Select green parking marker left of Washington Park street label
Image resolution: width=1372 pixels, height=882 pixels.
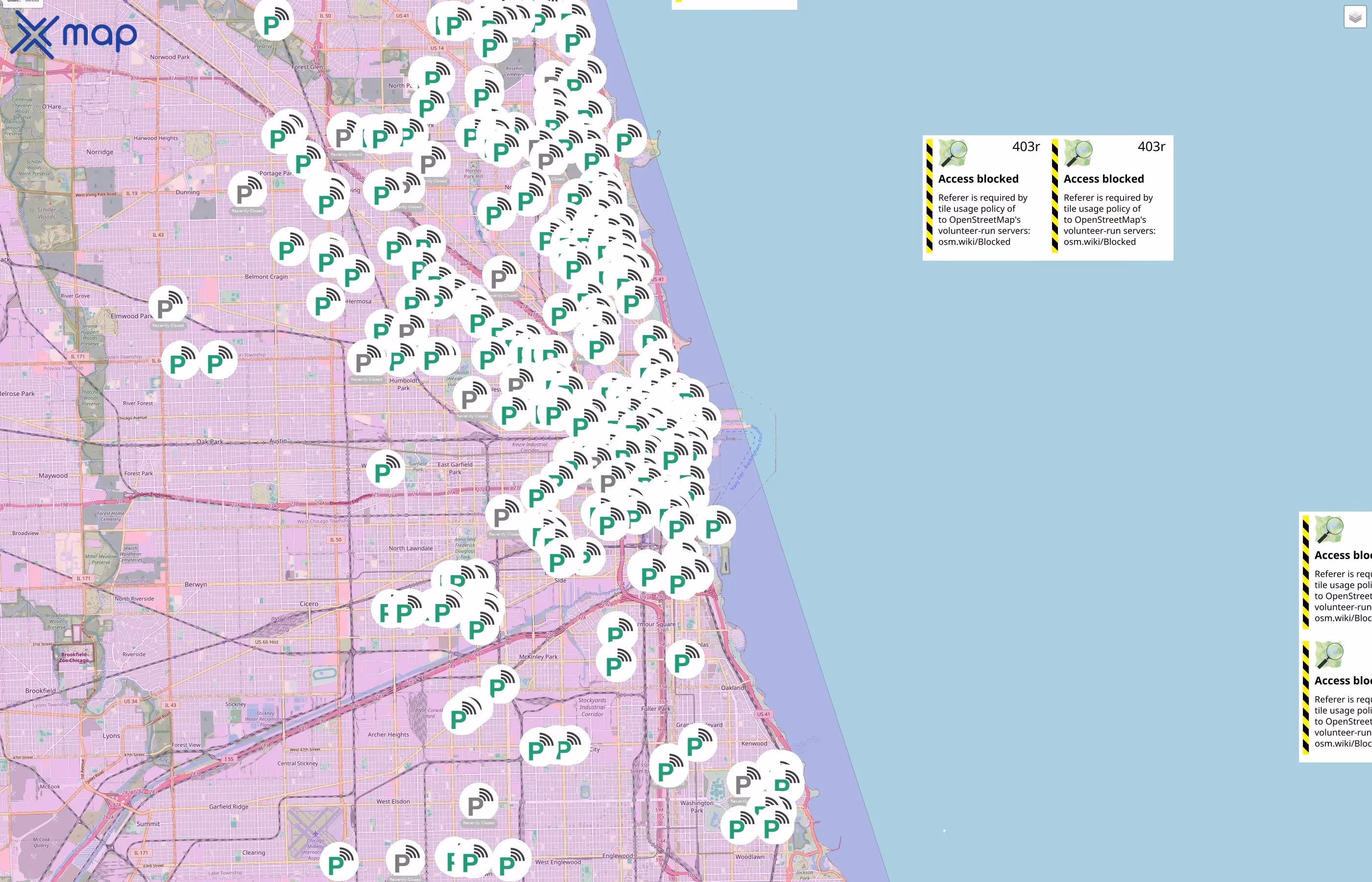point(668,768)
